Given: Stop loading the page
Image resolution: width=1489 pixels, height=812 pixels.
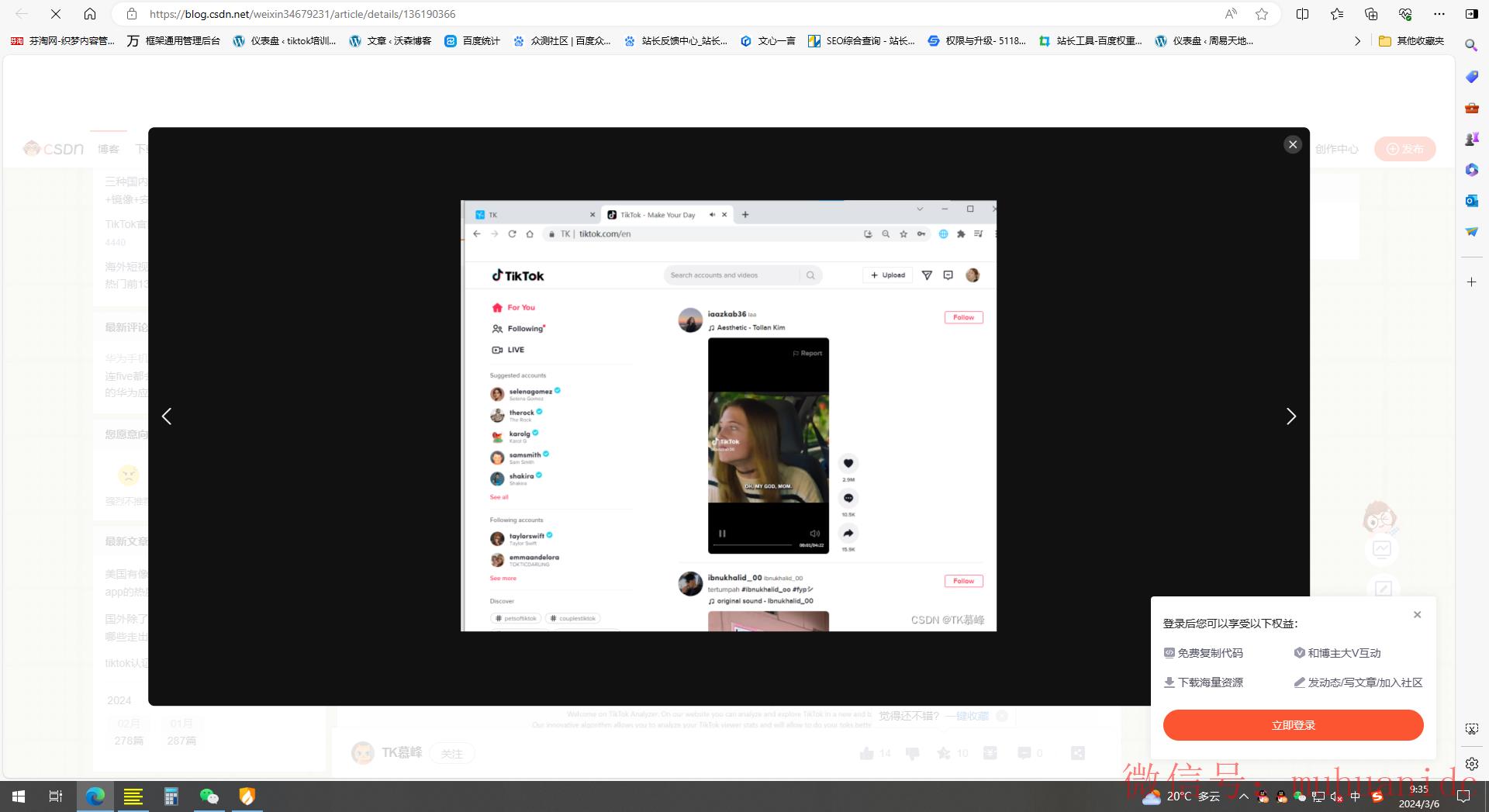Looking at the screenshot, I should 56,14.
